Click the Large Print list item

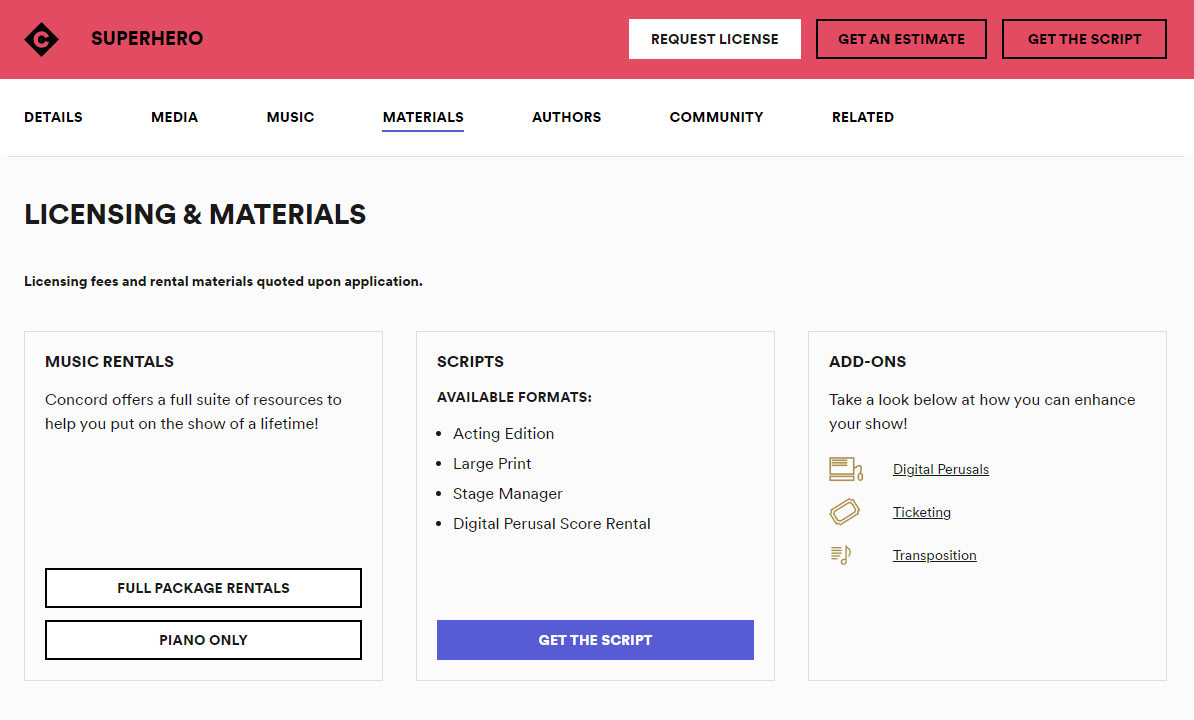point(492,464)
